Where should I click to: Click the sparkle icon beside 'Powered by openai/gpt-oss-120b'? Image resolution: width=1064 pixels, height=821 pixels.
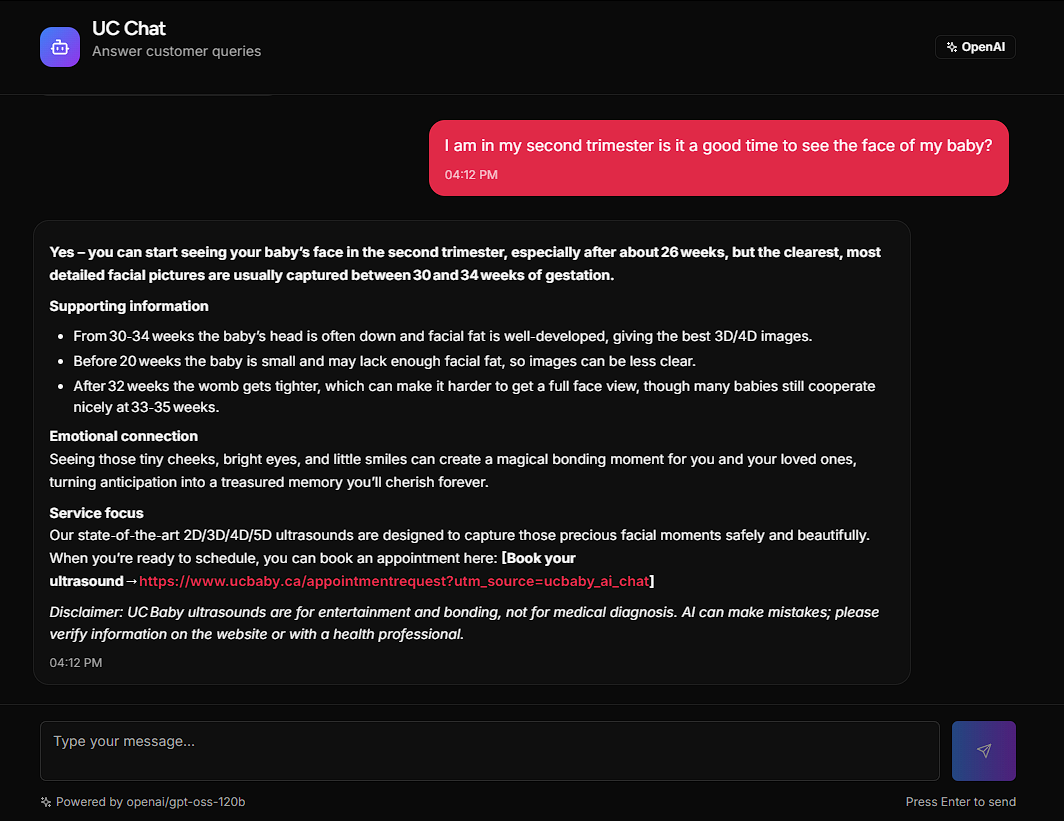click(x=45, y=801)
